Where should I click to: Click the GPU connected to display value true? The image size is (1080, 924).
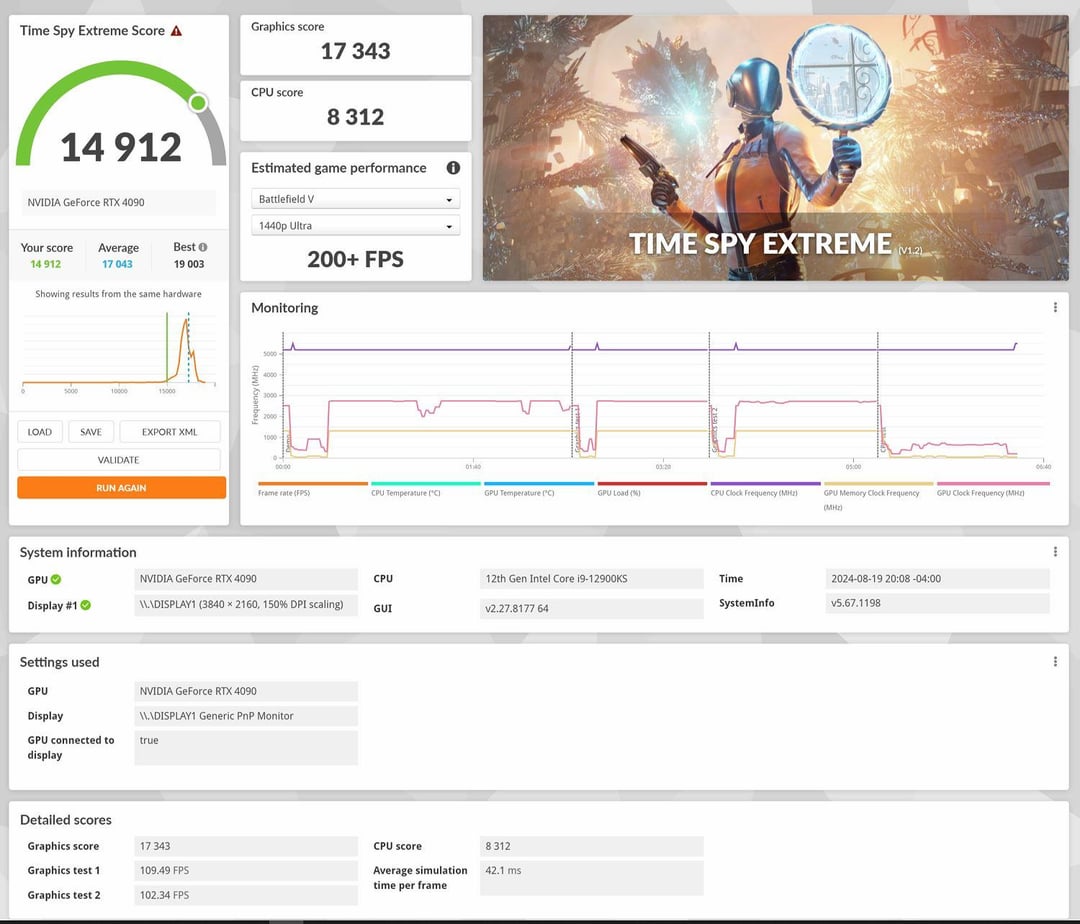tap(246, 748)
